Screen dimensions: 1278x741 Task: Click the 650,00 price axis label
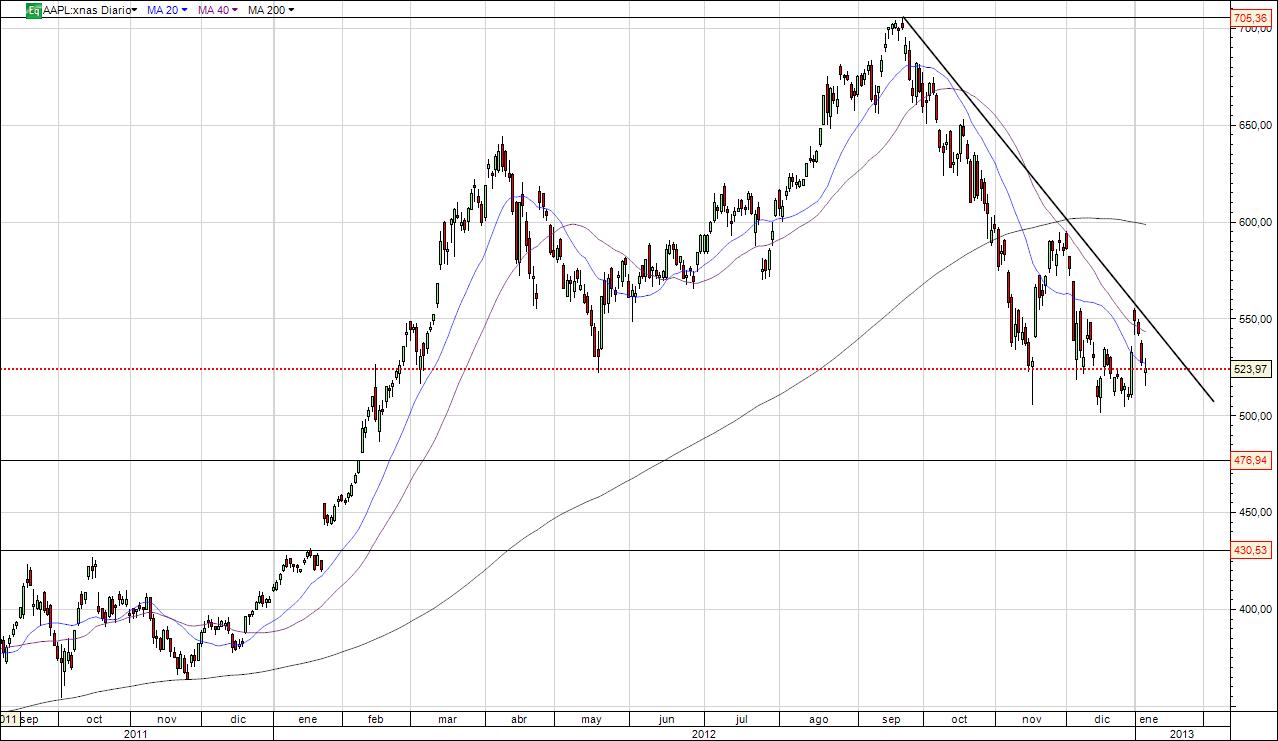pos(1254,126)
